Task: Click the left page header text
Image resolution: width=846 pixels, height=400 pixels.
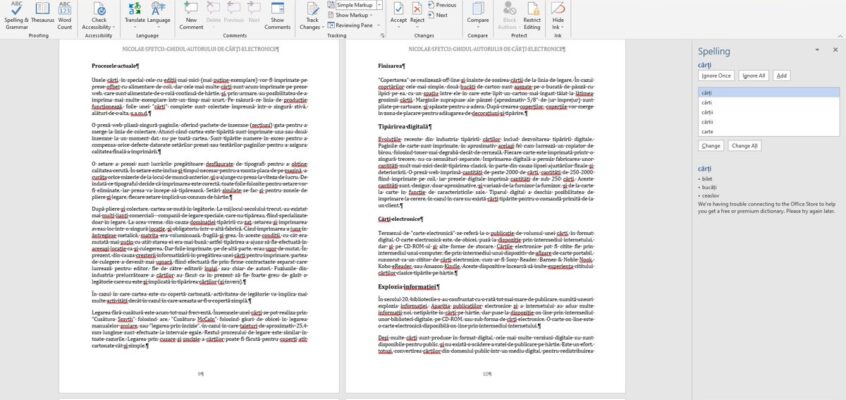Action: click(200, 49)
